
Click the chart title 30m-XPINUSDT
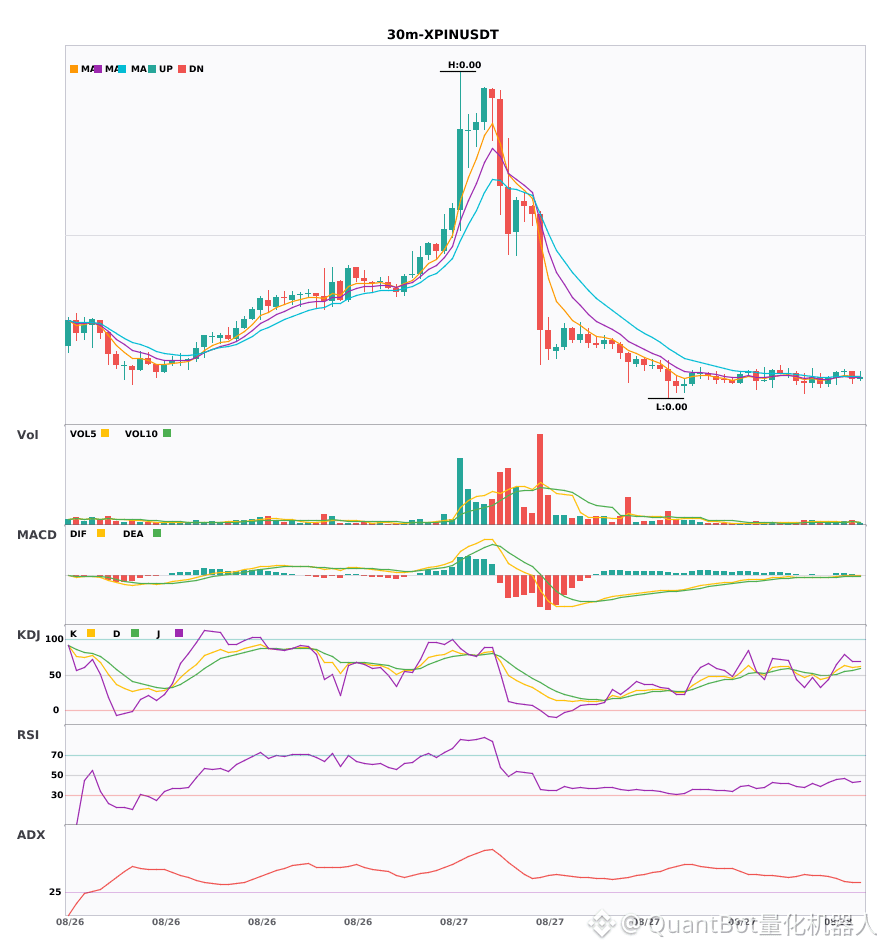coord(443,35)
